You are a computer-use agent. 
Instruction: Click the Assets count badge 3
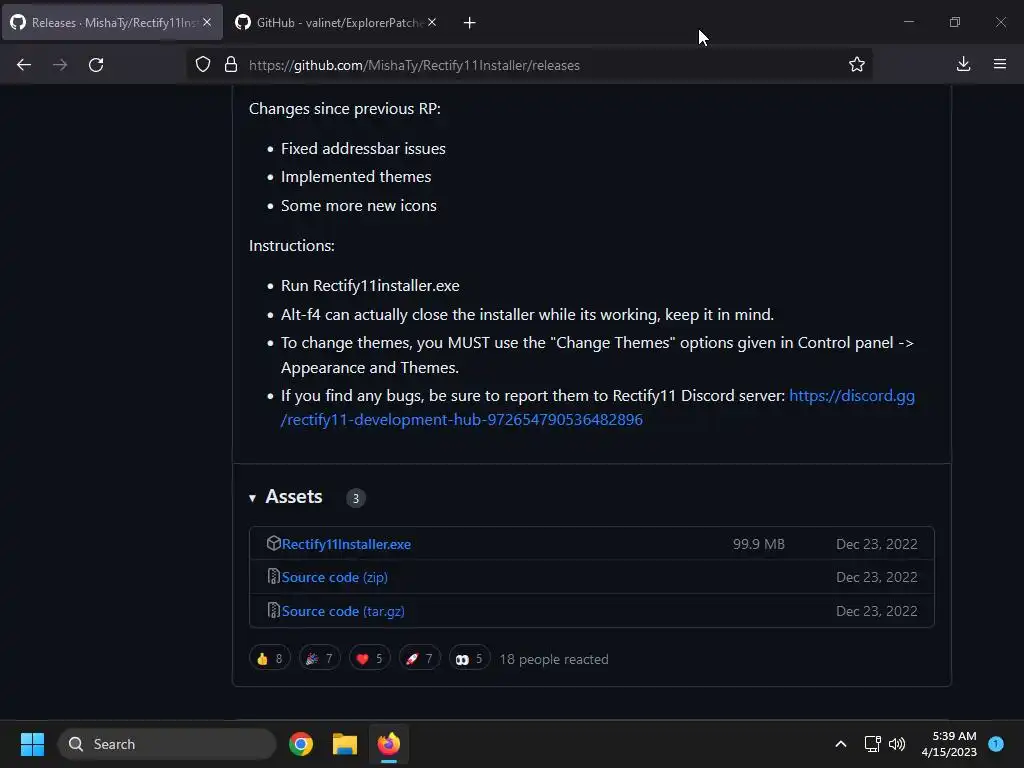coord(356,498)
